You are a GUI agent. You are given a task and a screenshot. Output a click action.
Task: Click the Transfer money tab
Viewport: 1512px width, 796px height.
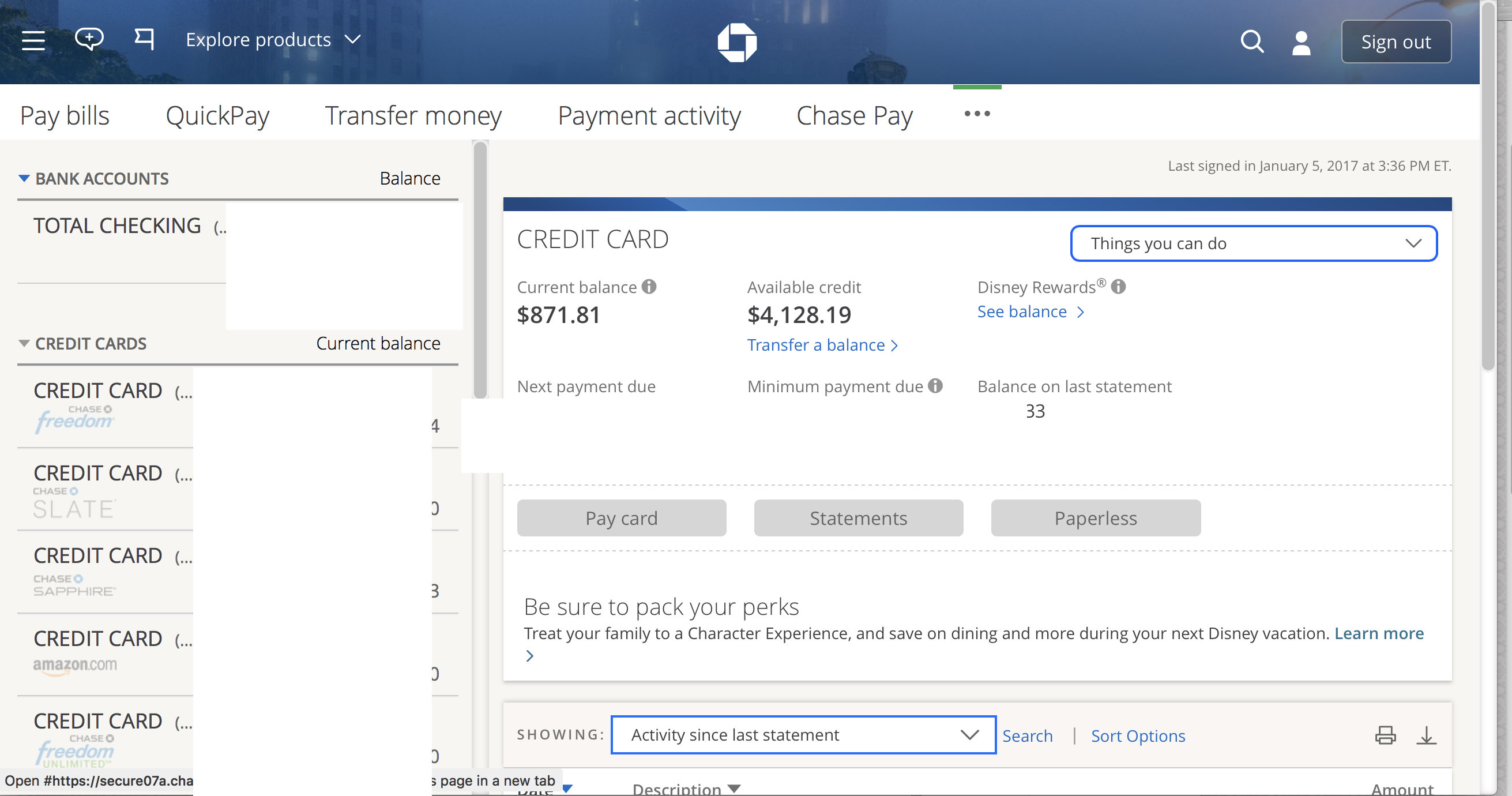[x=413, y=114]
